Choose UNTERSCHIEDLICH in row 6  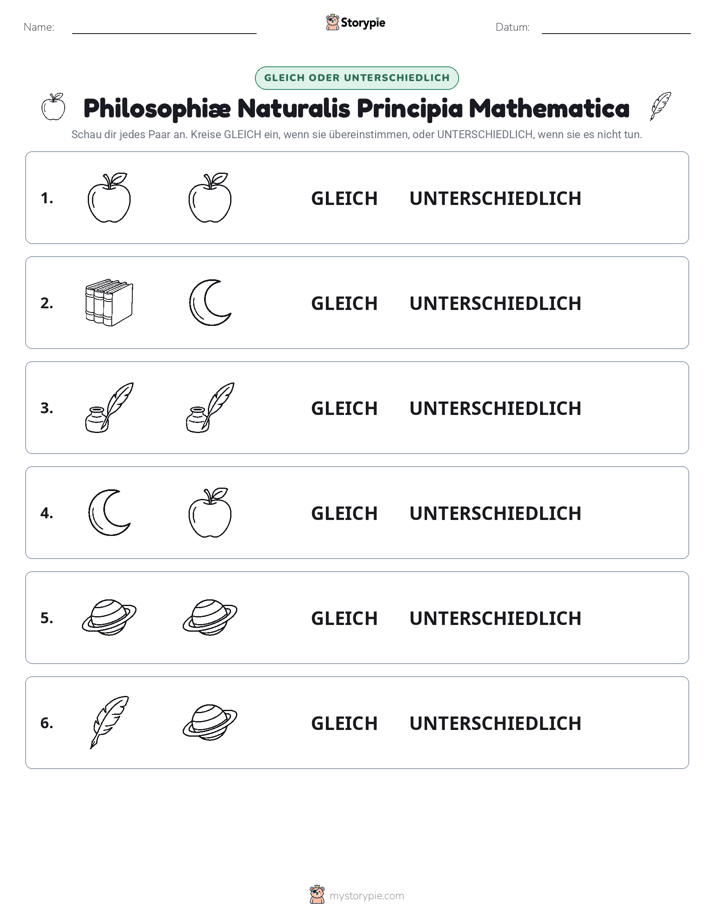(495, 723)
